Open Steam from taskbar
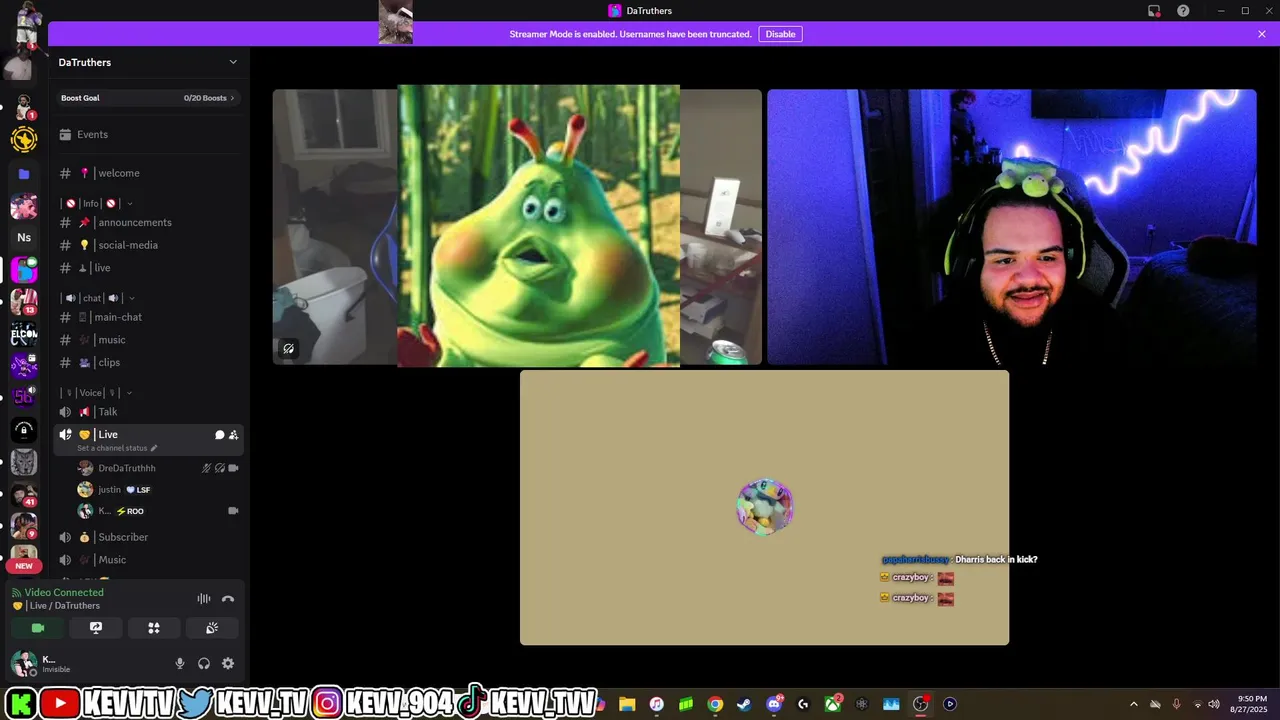This screenshot has height=720, width=1280. point(744,704)
